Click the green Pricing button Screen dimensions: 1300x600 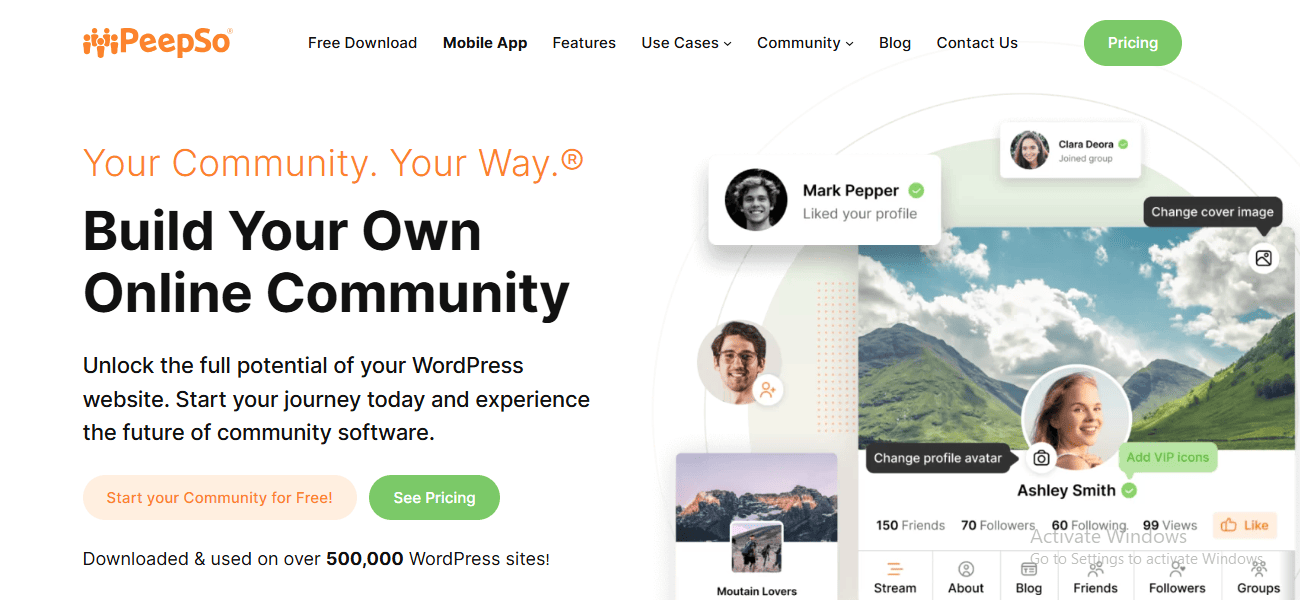1133,43
